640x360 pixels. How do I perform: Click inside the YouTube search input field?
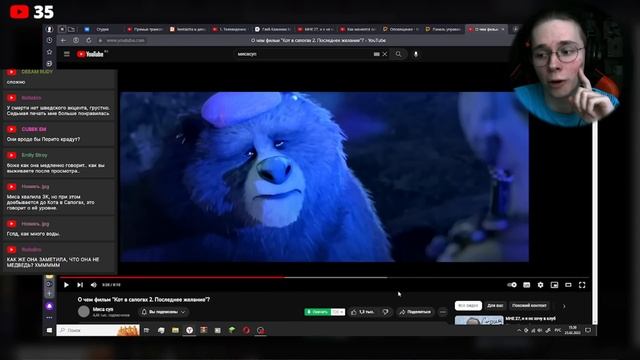(304, 54)
